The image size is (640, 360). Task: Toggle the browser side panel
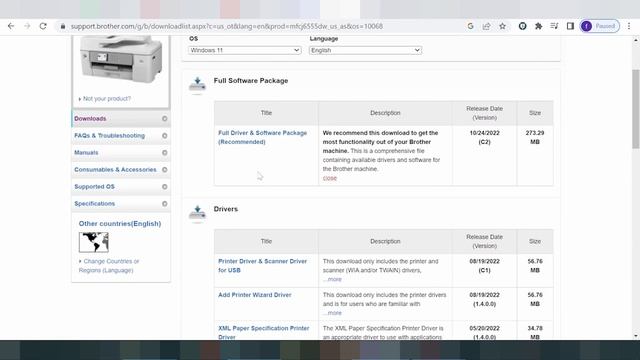pos(570,26)
